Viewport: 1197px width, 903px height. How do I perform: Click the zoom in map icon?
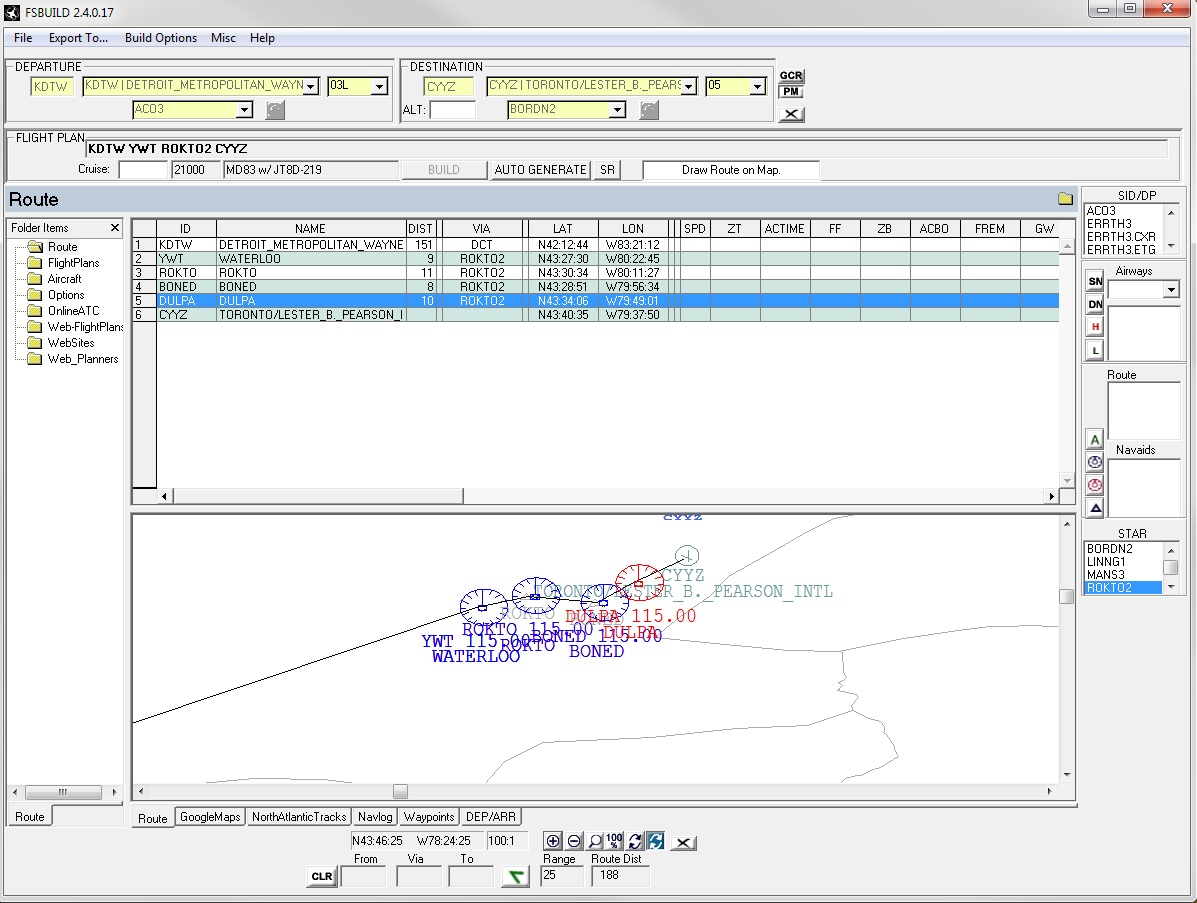pos(553,841)
